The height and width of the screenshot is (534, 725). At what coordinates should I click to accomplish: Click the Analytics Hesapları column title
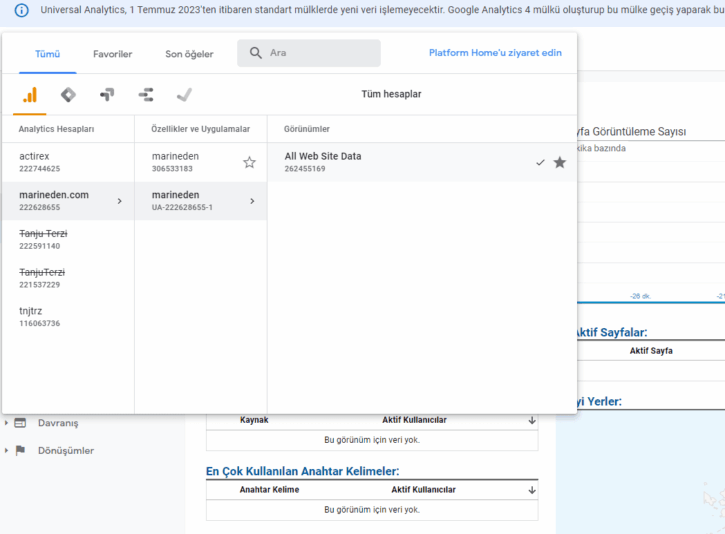pyautogui.click(x=56, y=129)
